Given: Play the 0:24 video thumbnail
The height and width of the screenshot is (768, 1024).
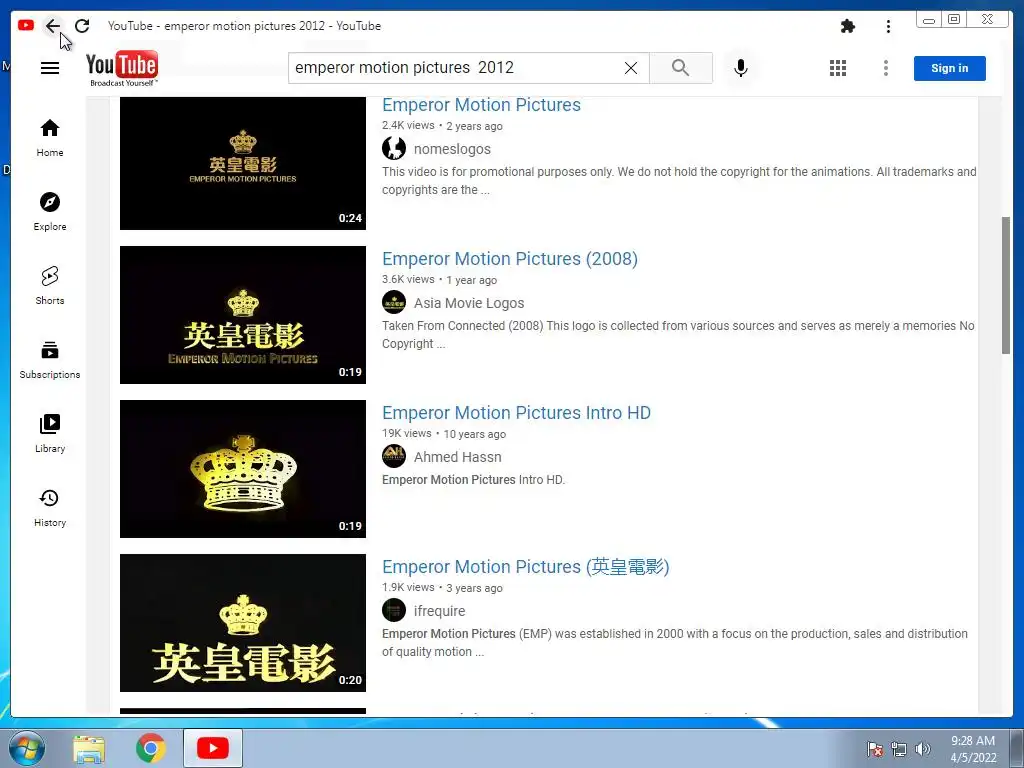Looking at the screenshot, I should 243,163.
